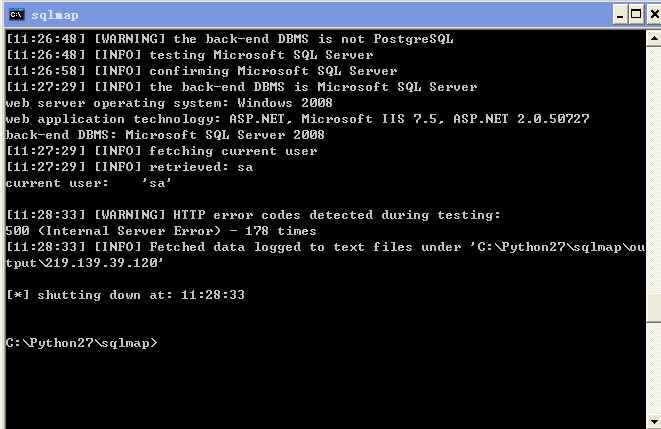Click the 500 Internal Server Error line
Viewport: 661px width, 429px height.
161,231
